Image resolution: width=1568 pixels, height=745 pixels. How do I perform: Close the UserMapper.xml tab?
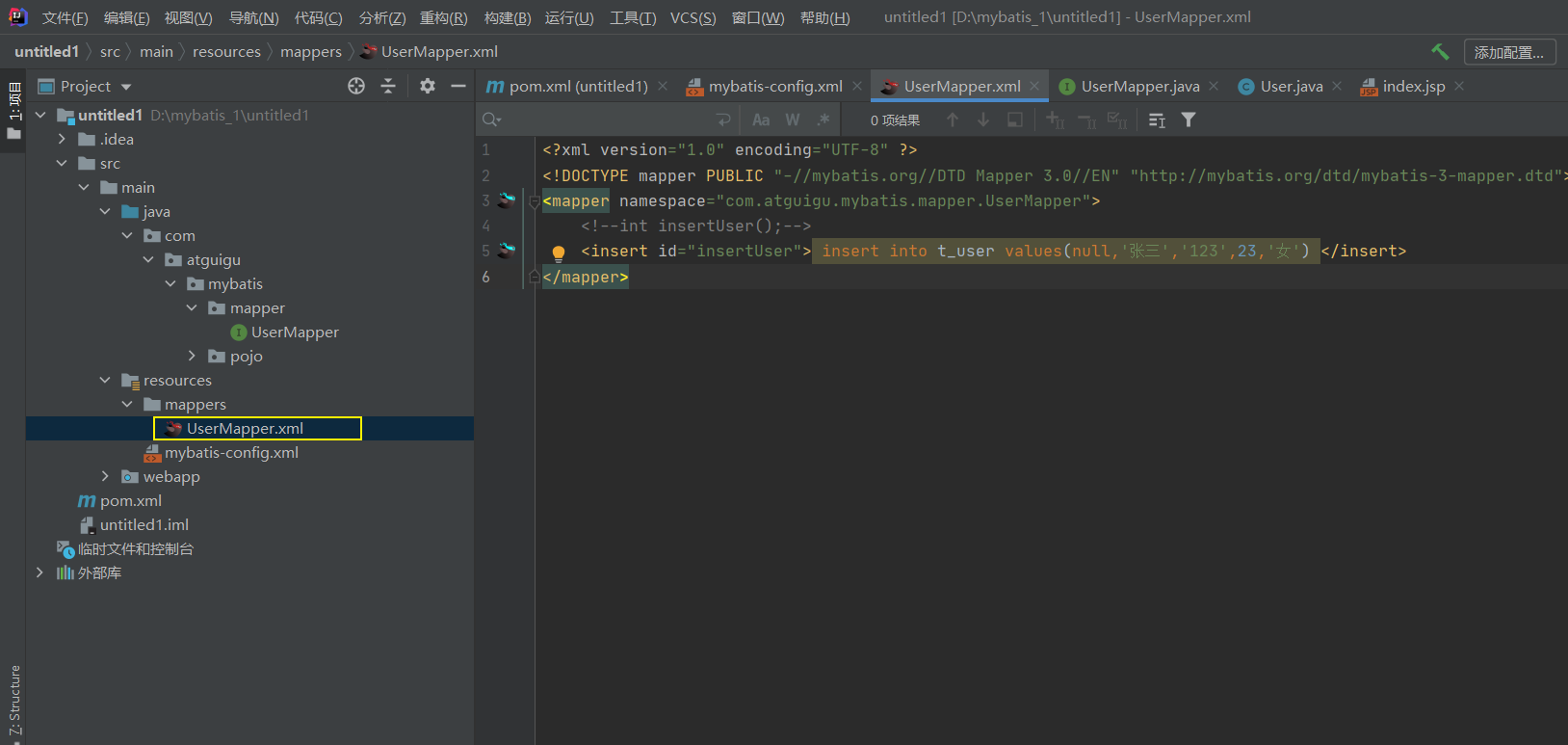tap(1034, 86)
